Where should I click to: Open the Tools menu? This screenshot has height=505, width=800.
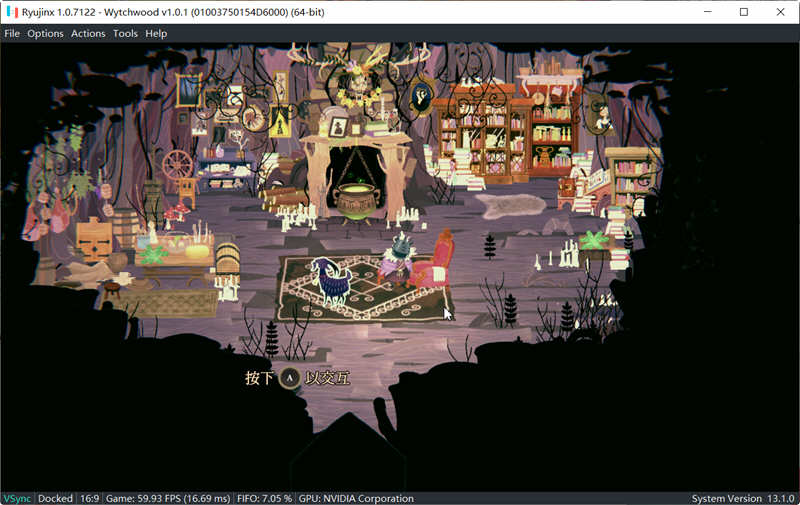[125, 34]
